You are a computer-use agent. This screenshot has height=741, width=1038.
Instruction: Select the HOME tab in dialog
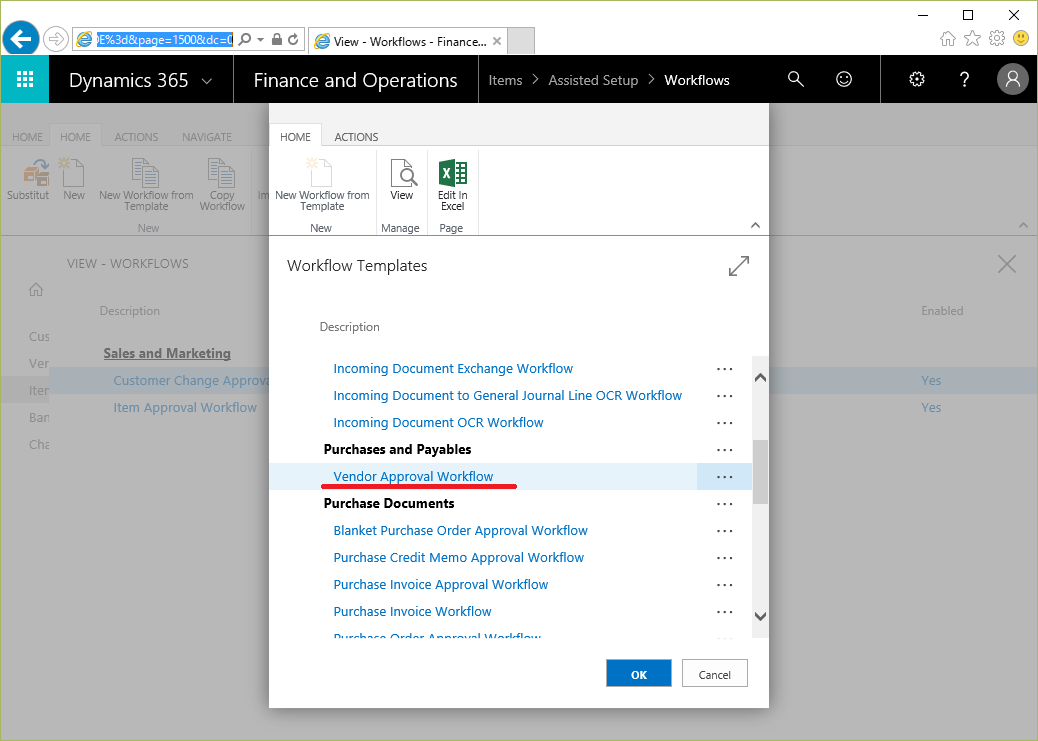point(295,137)
